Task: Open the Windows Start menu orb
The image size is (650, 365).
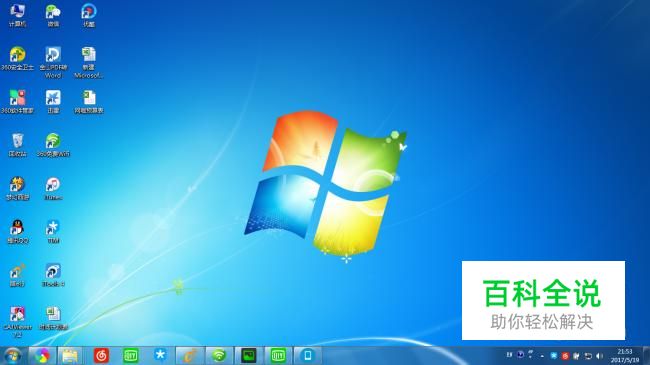Action: click(12, 356)
